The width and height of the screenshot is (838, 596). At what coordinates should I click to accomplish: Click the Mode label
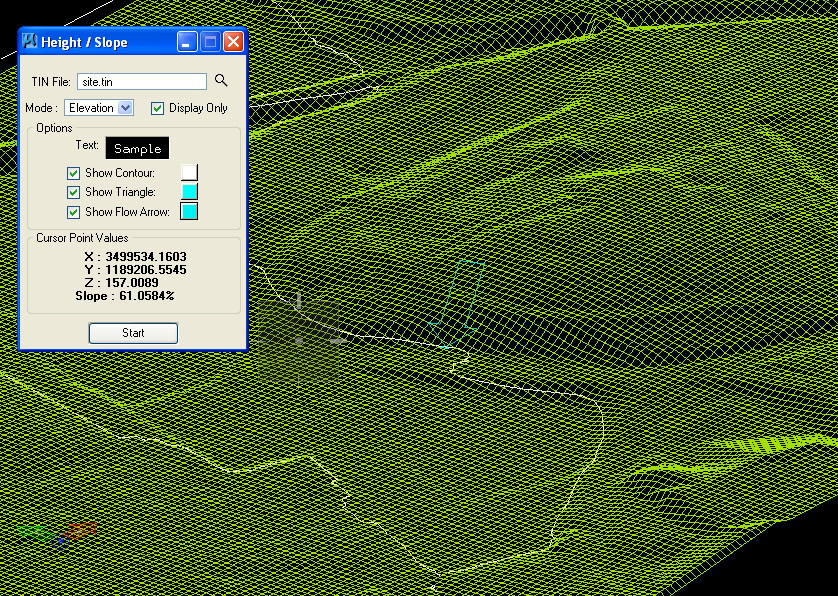coord(42,108)
